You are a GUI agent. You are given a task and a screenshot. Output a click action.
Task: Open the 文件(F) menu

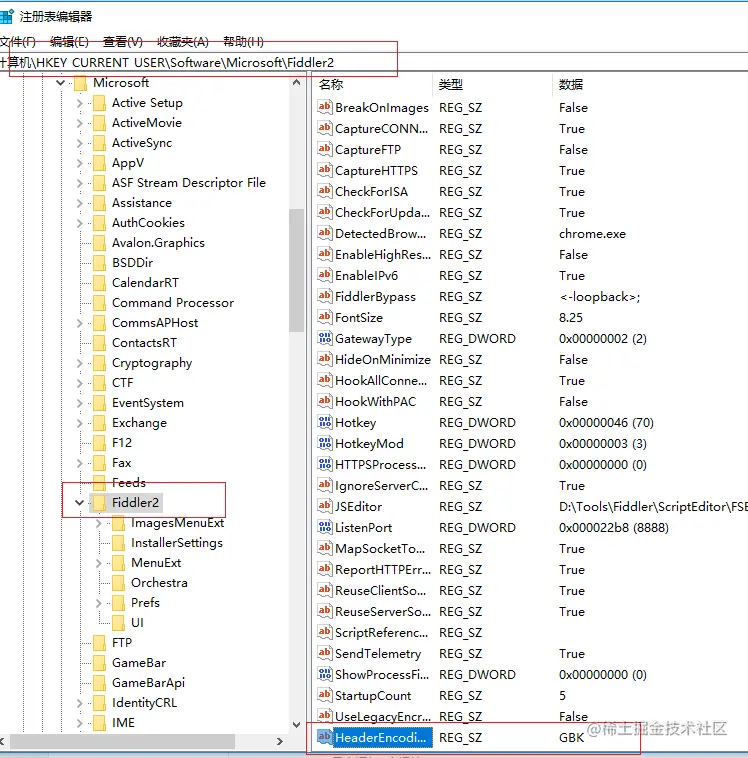click(x=18, y=42)
